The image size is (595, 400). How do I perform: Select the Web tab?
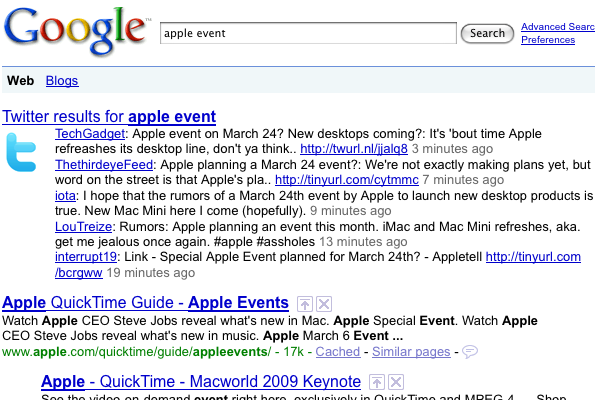20,80
